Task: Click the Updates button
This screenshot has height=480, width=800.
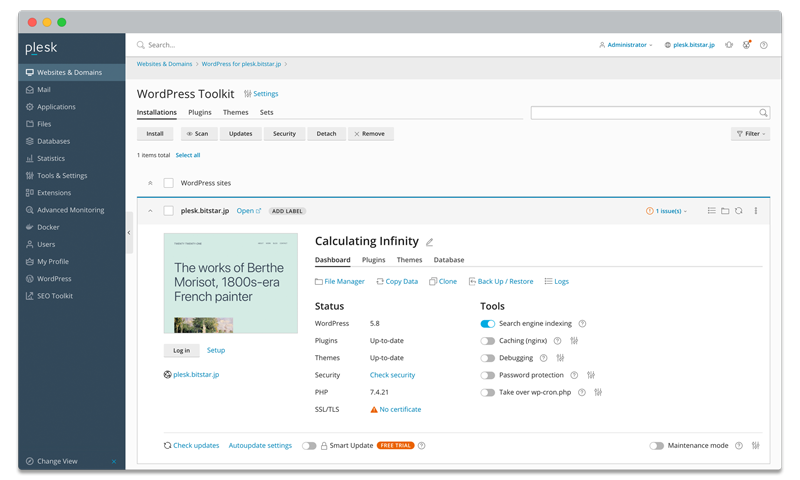Action: tap(240, 134)
